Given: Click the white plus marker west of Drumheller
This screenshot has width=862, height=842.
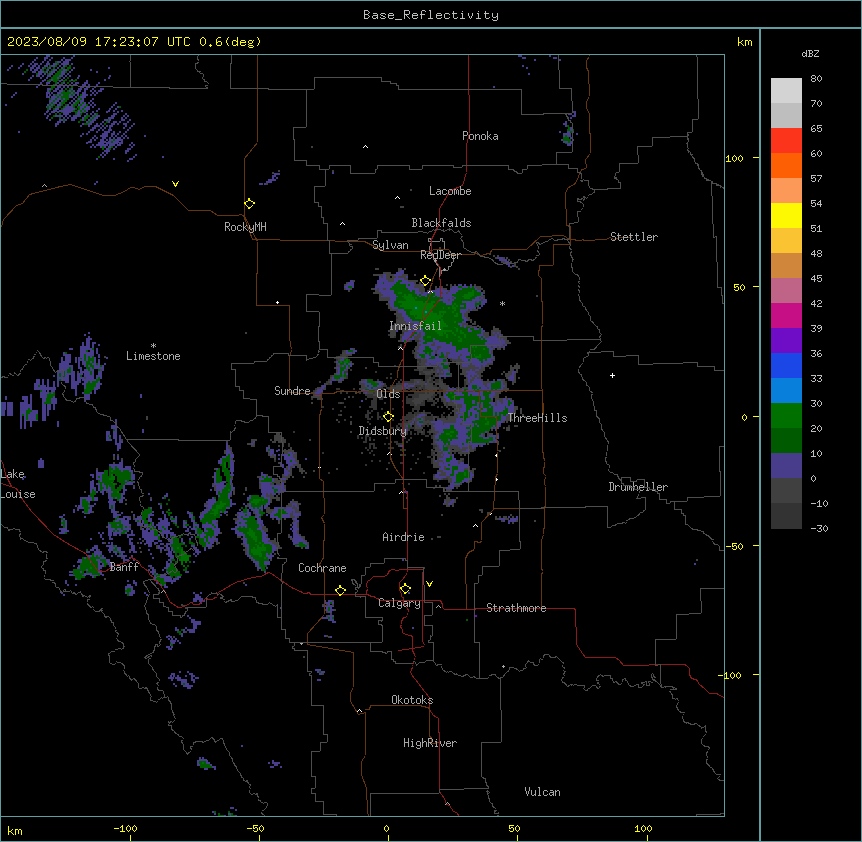Looking at the screenshot, I should 612,375.
